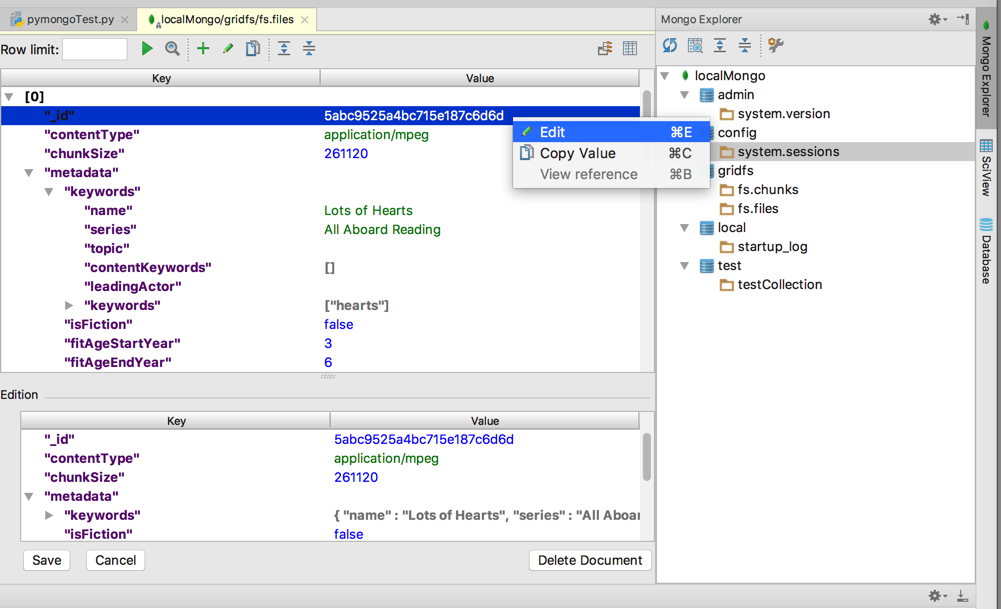Run the query with green play button

click(x=147, y=48)
